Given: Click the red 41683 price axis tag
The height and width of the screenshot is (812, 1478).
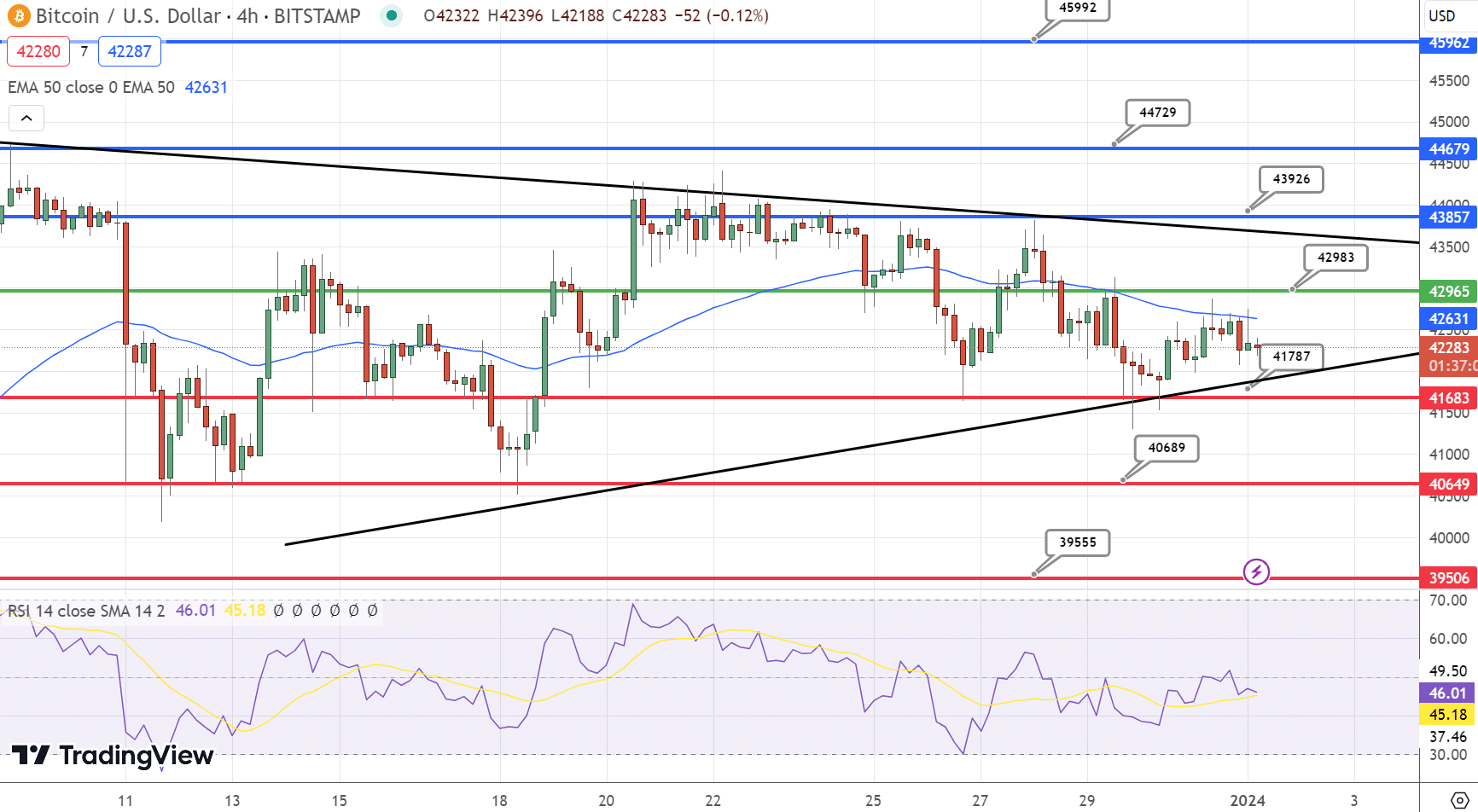Looking at the screenshot, I should (x=1449, y=398).
